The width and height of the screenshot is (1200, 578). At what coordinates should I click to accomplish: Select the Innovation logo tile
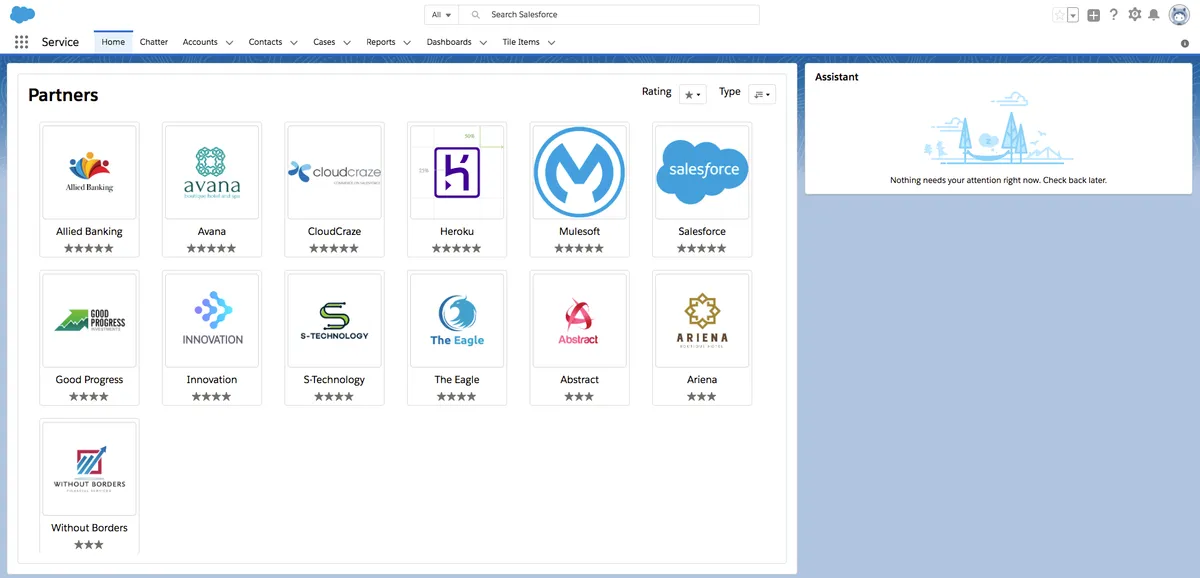212,320
